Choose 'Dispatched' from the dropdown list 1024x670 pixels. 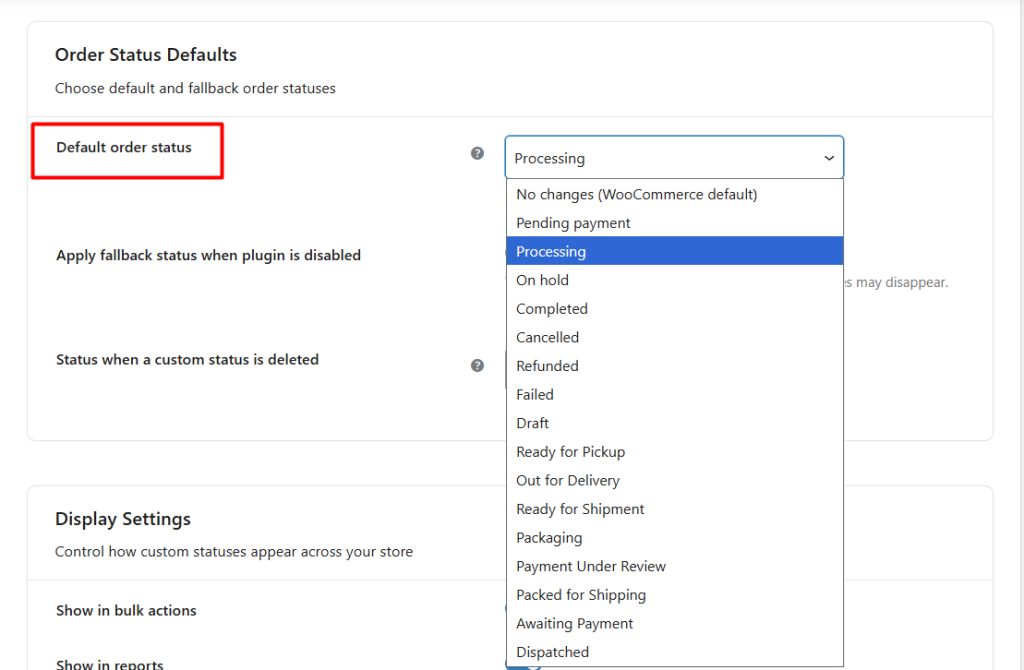click(552, 652)
